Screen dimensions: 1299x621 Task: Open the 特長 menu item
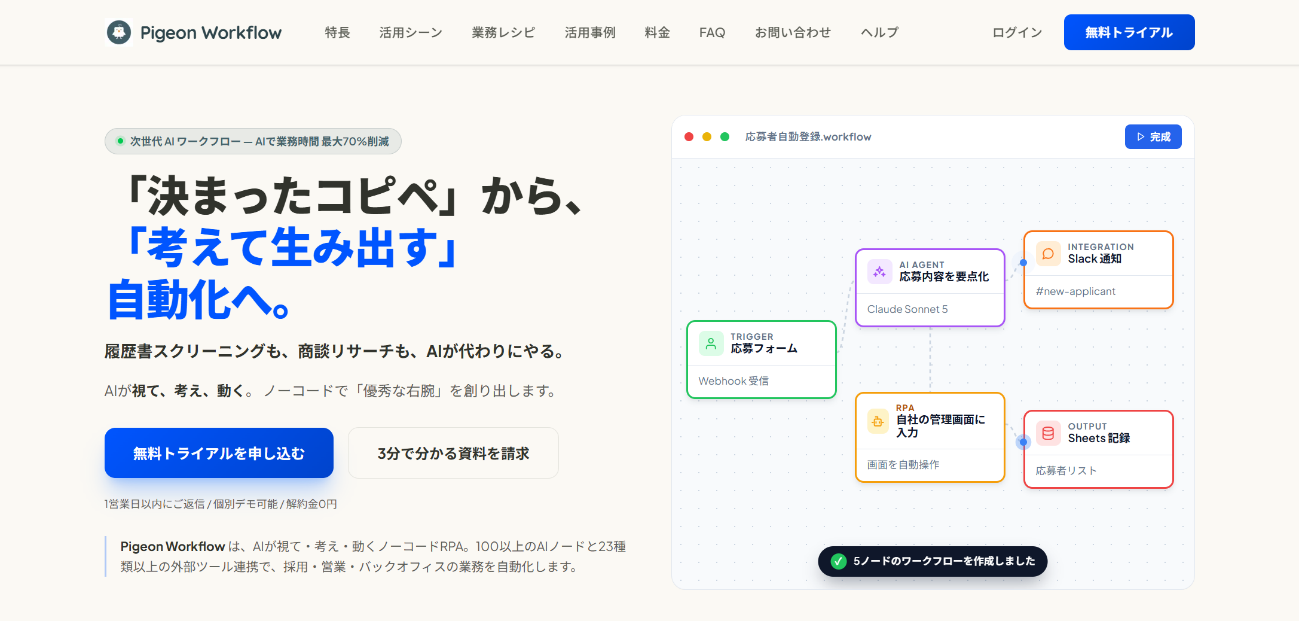(338, 32)
